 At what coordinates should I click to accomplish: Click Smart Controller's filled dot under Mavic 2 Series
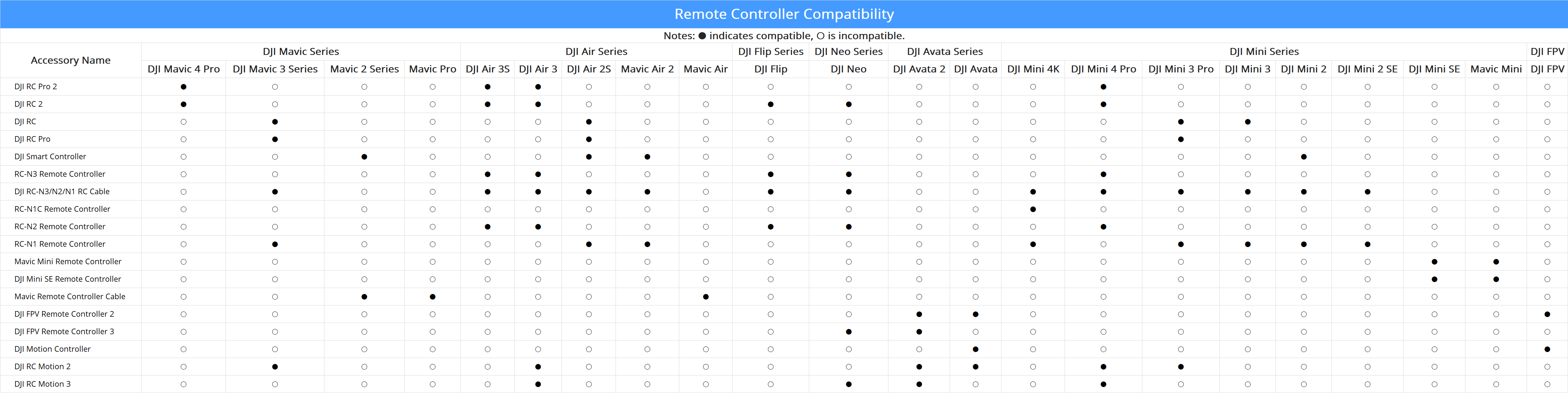364,157
